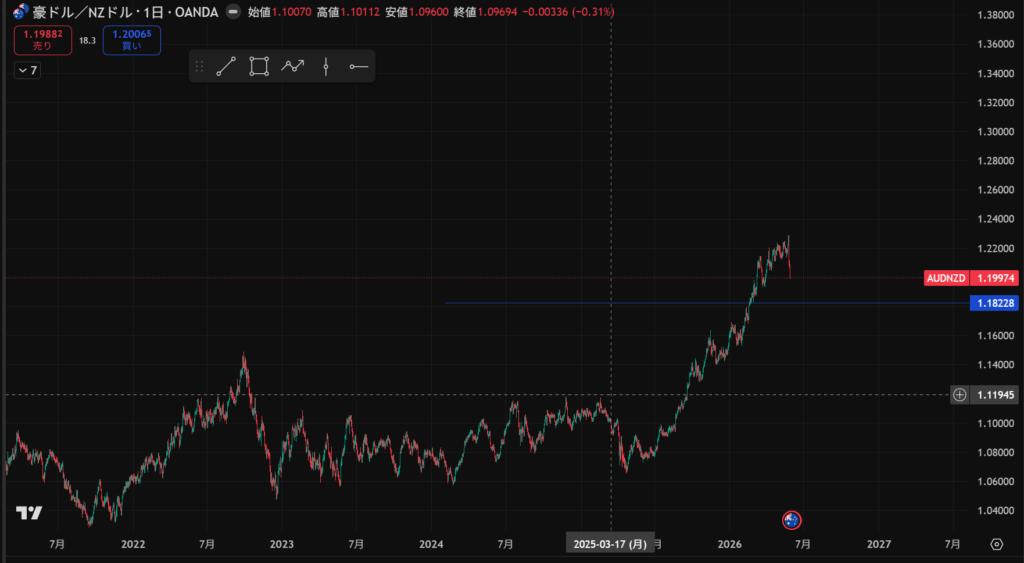Click the 1.24000 price scale label
The height and width of the screenshot is (563, 1024).
click(x=995, y=219)
